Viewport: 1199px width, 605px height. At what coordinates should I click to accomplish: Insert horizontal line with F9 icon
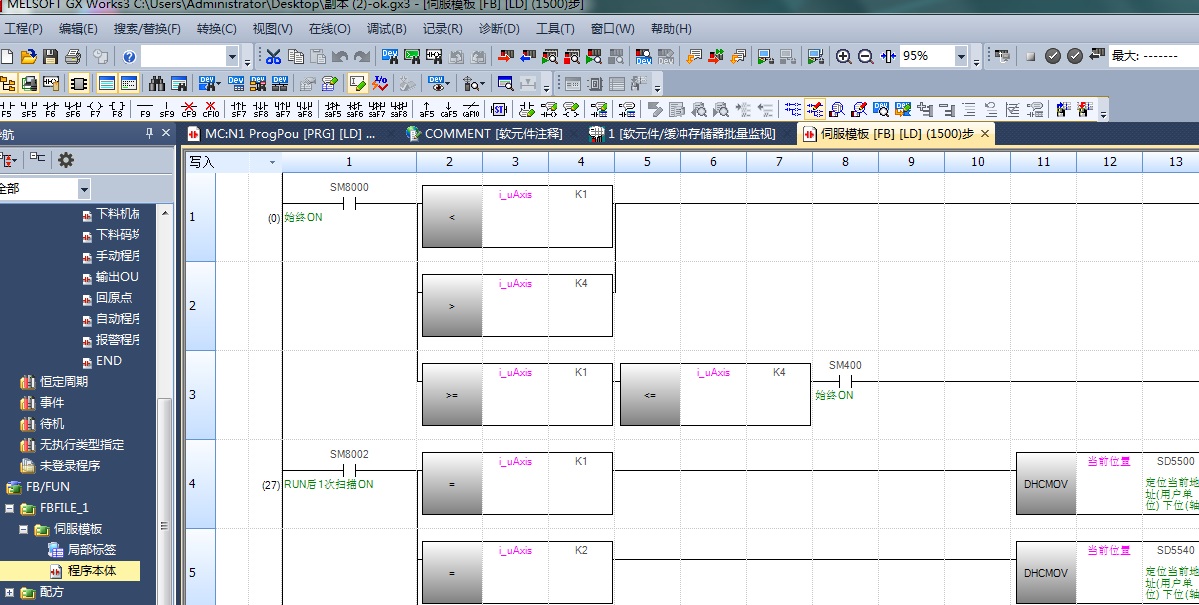coord(144,108)
